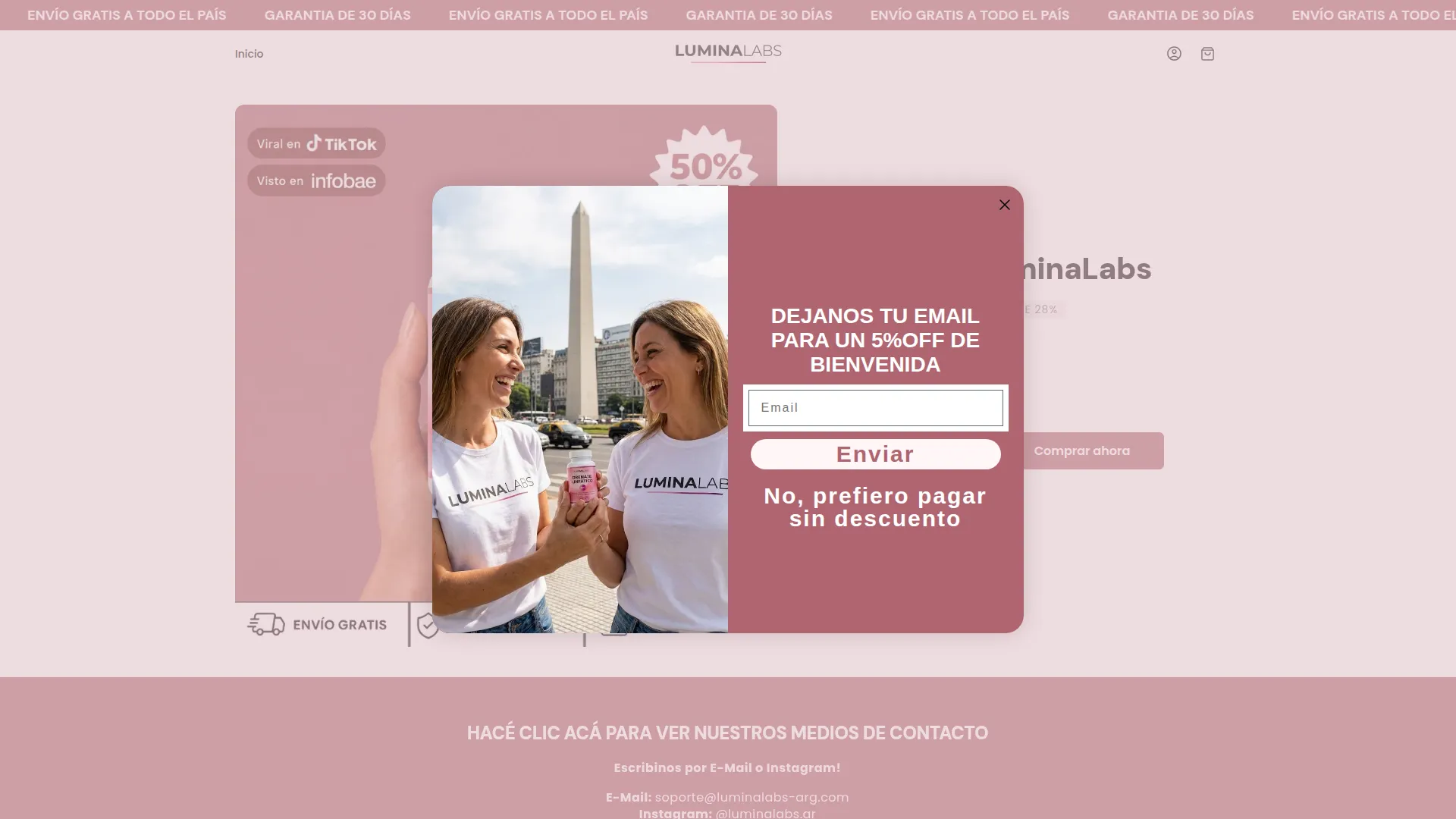The height and width of the screenshot is (819, 1456).
Task: Click the 'DEJANOS TU EMAIL' popup heading
Action: 875,340
